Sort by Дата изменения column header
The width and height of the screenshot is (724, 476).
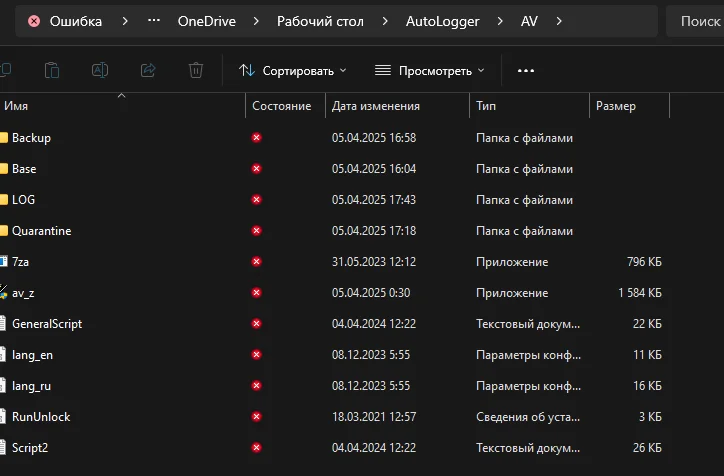point(398,106)
